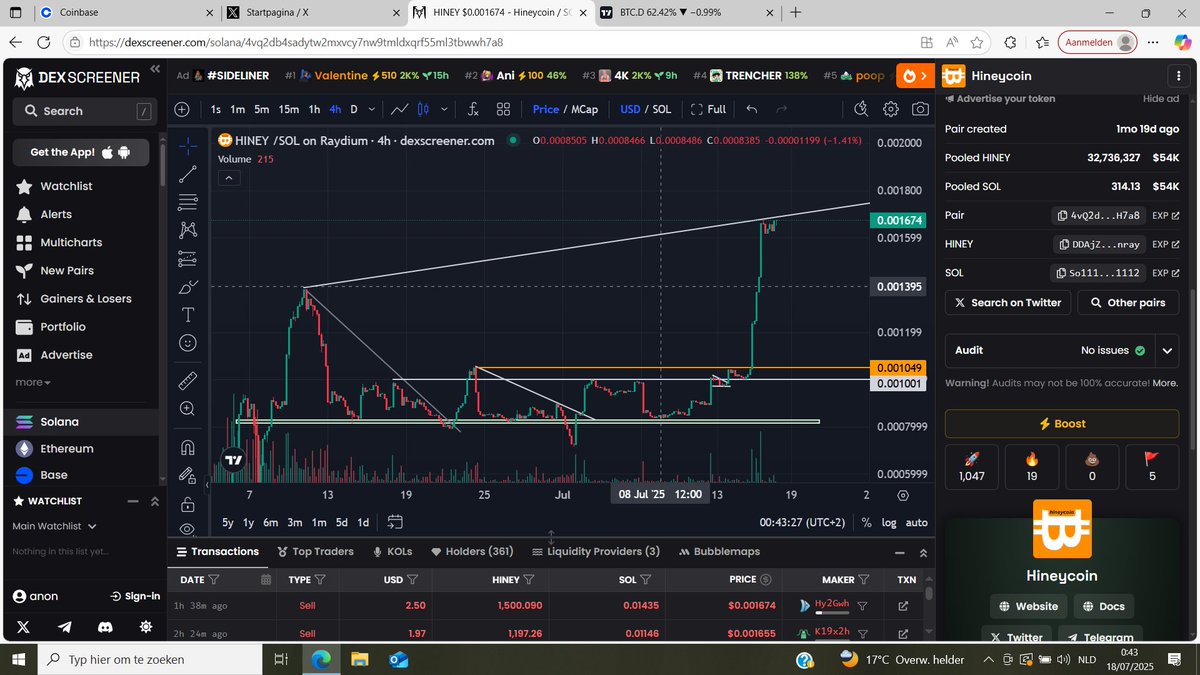
Task: Click the undo arrow in chart toolbar
Action: point(752,109)
